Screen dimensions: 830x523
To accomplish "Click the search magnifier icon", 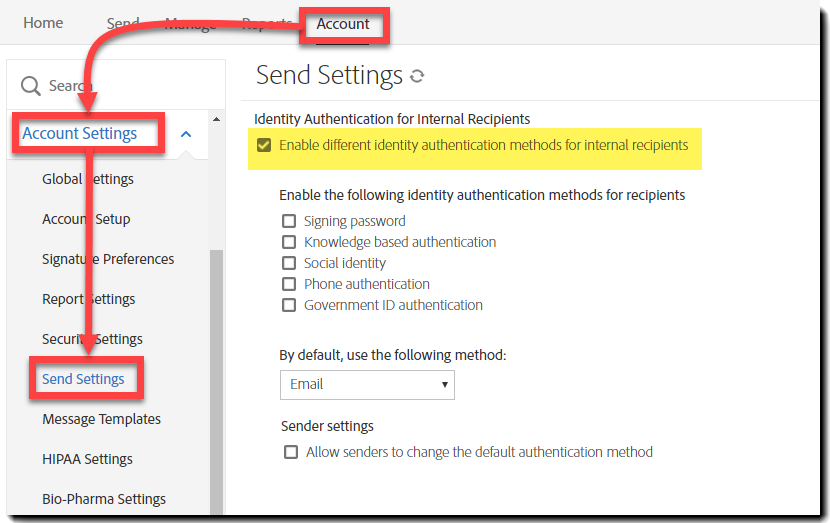I will pos(31,86).
